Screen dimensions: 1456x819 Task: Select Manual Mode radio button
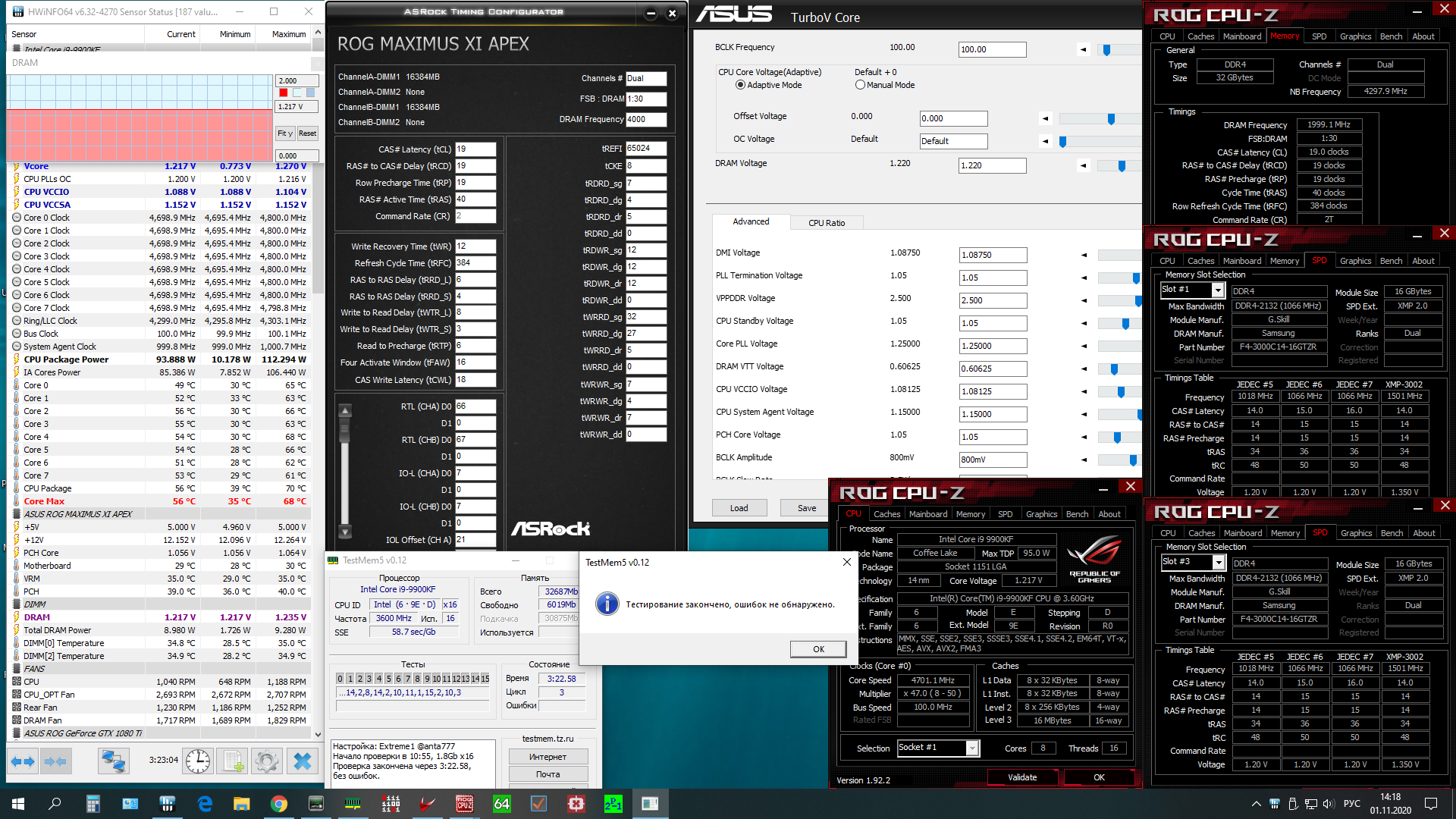tap(860, 85)
